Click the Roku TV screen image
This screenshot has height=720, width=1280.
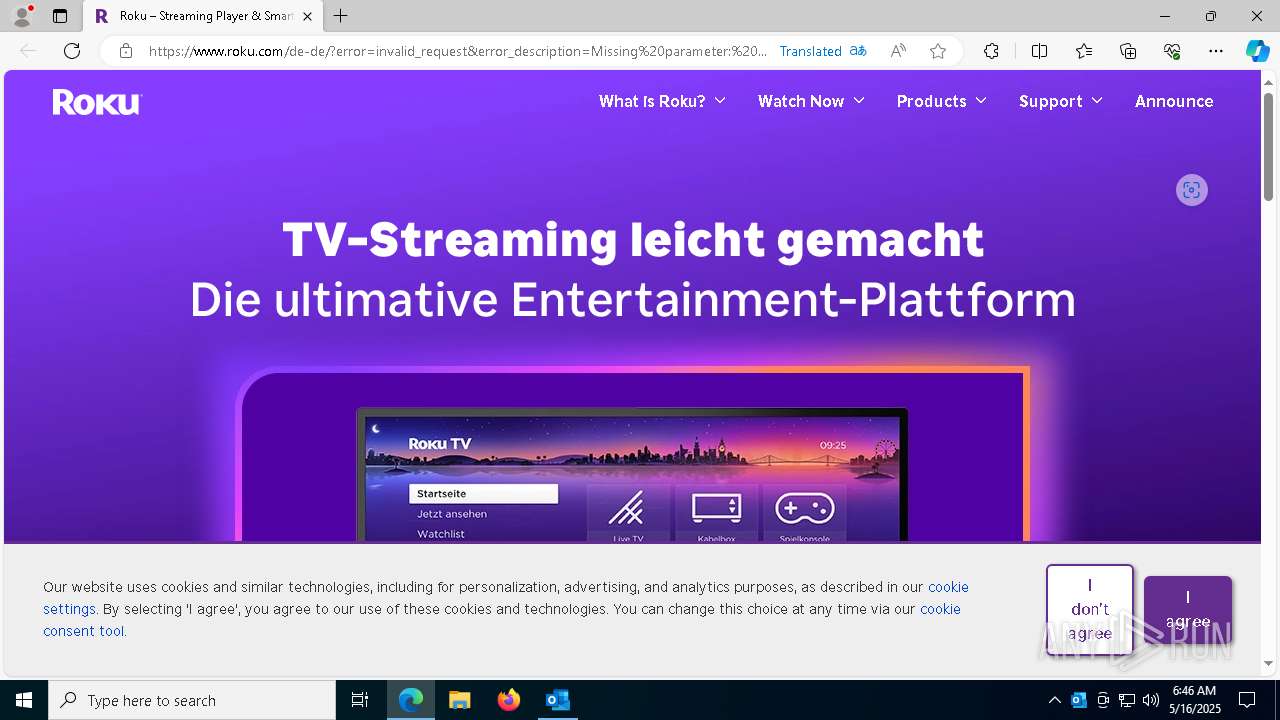coord(632,475)
